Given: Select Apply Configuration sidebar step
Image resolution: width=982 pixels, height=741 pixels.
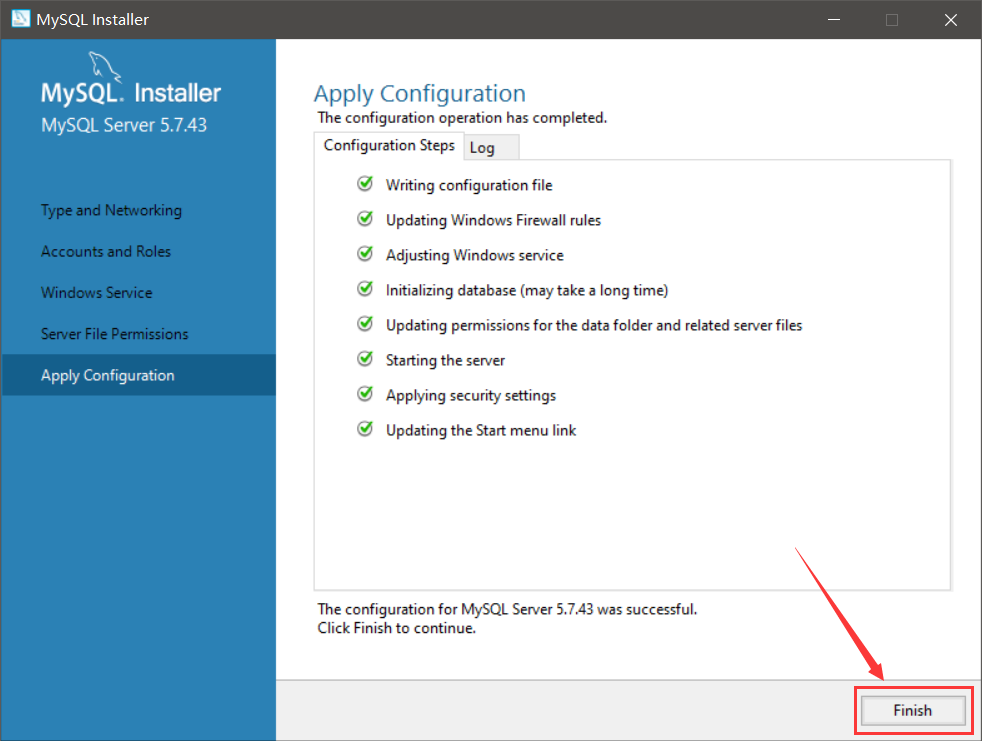Looking at the screenshot, I should point(138,375).
